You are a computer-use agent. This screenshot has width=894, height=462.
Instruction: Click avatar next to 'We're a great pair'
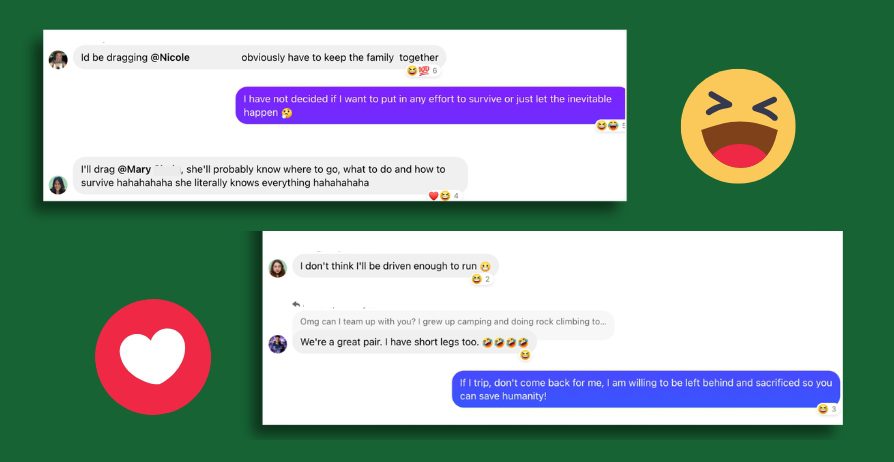click(x=278, y=344)
